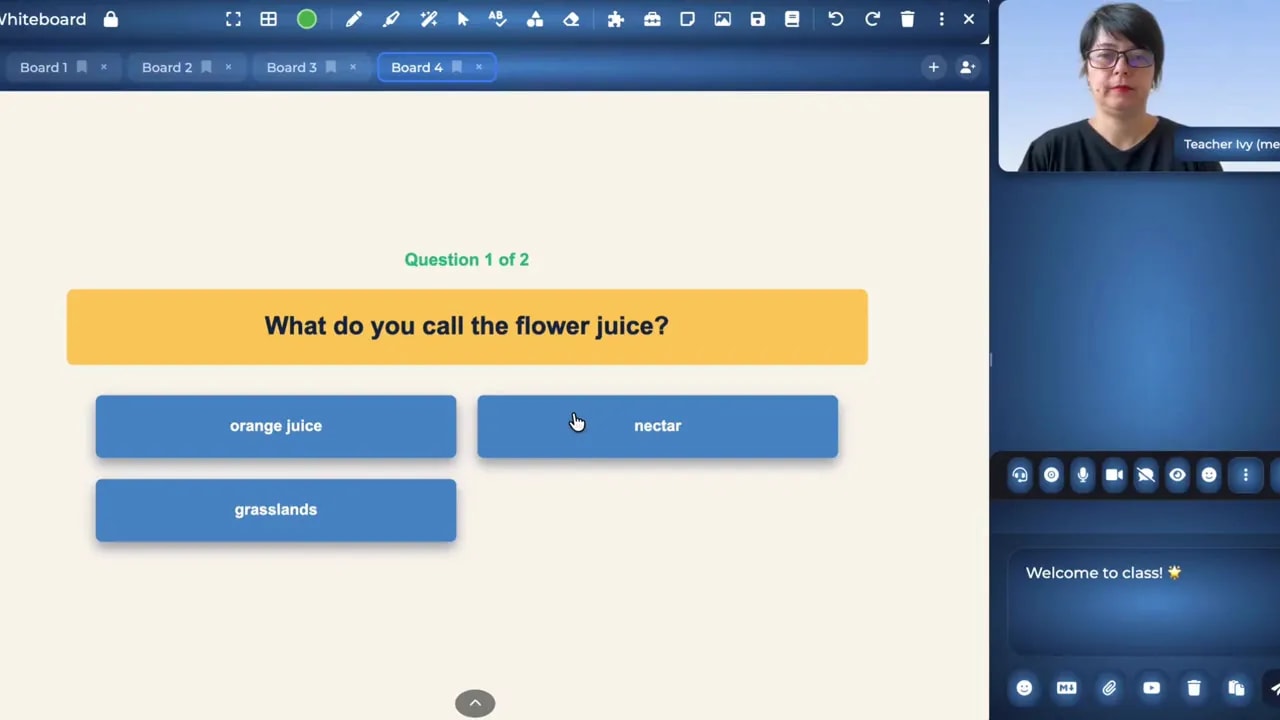
Task: Open the toolbox icon
Action: point(652,19)
